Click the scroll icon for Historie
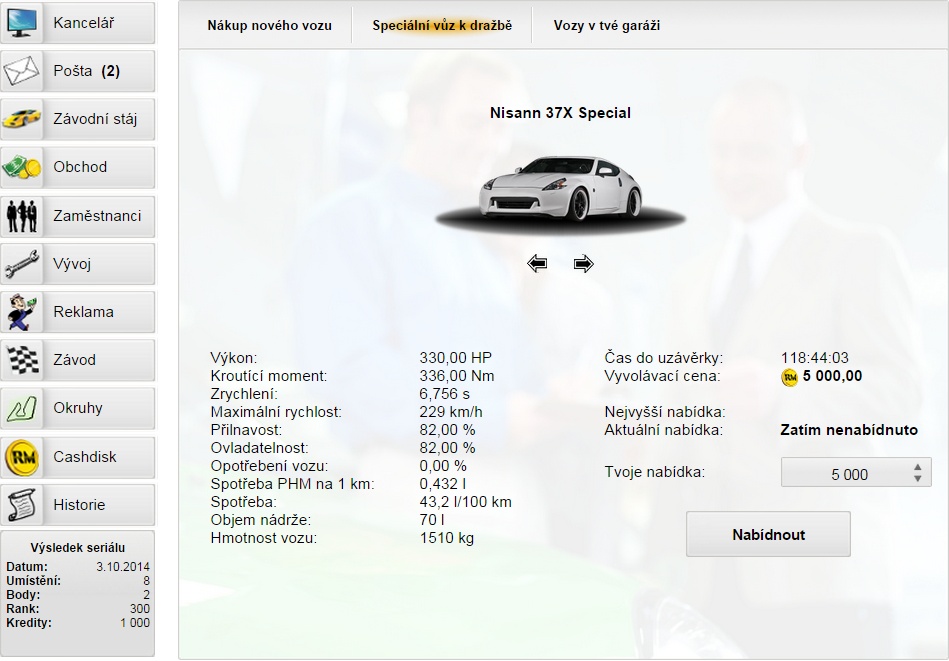 pos(22,505)
